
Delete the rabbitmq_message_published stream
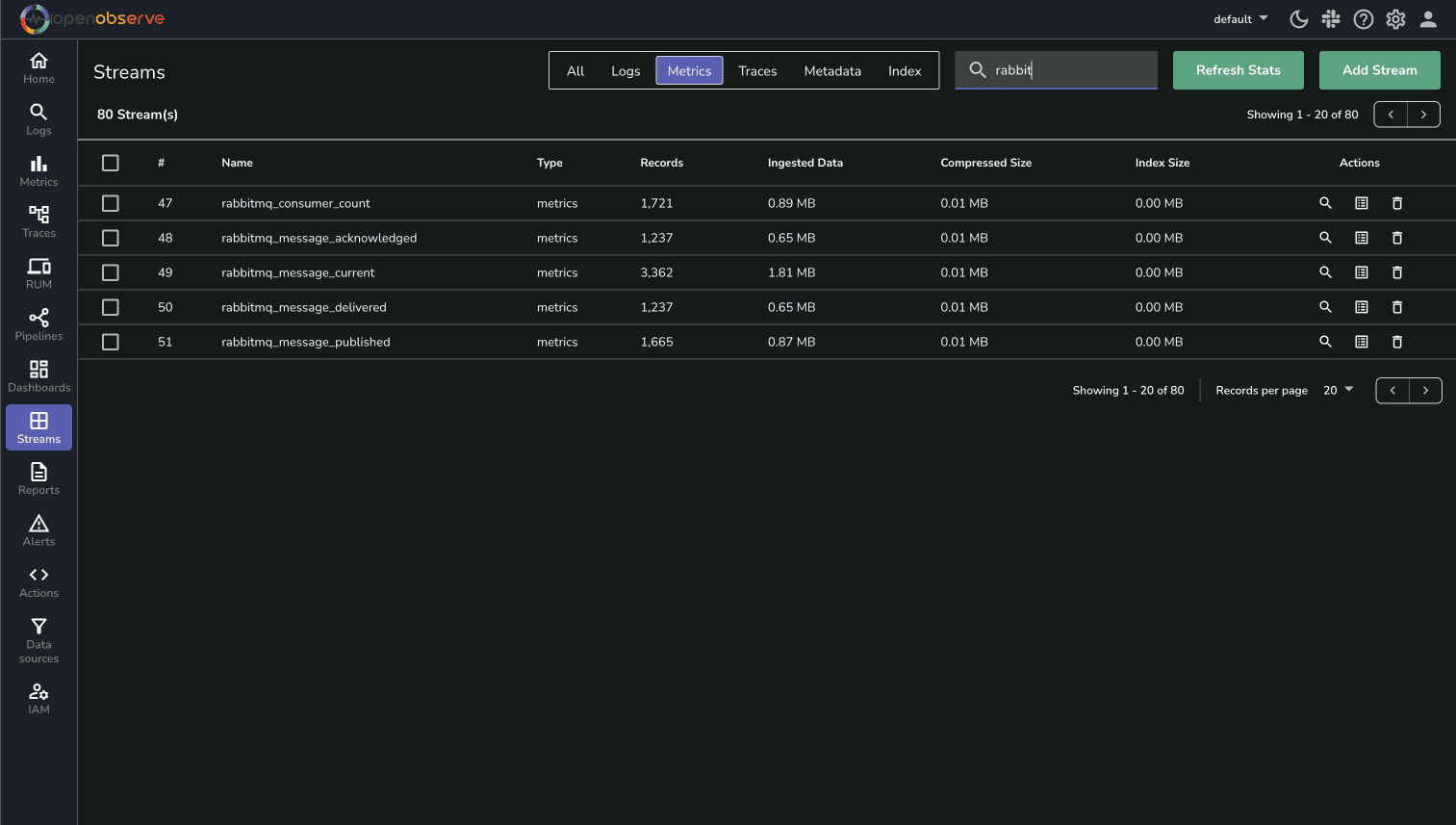1397,342
